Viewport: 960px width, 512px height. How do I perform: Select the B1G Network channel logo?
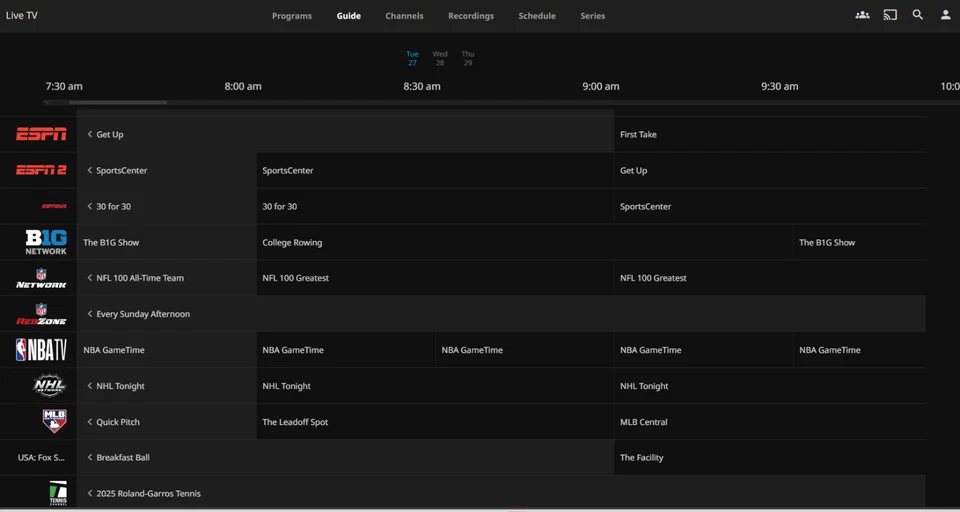46,242
